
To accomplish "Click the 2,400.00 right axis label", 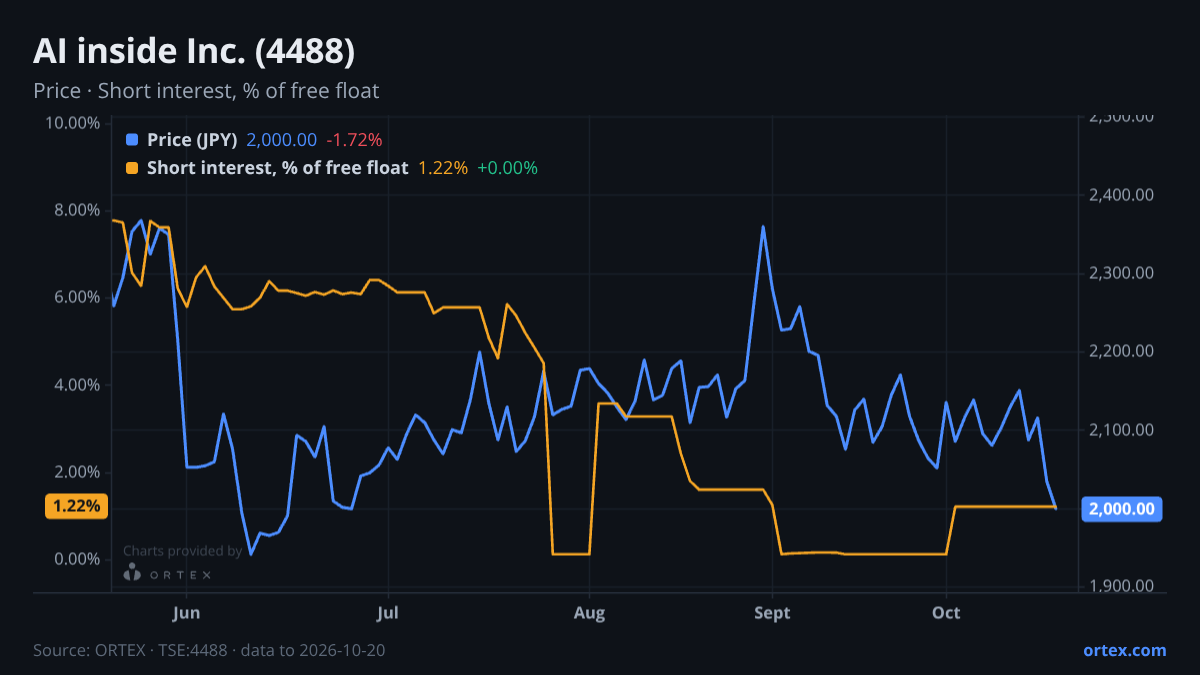I will pos(1121,195).
